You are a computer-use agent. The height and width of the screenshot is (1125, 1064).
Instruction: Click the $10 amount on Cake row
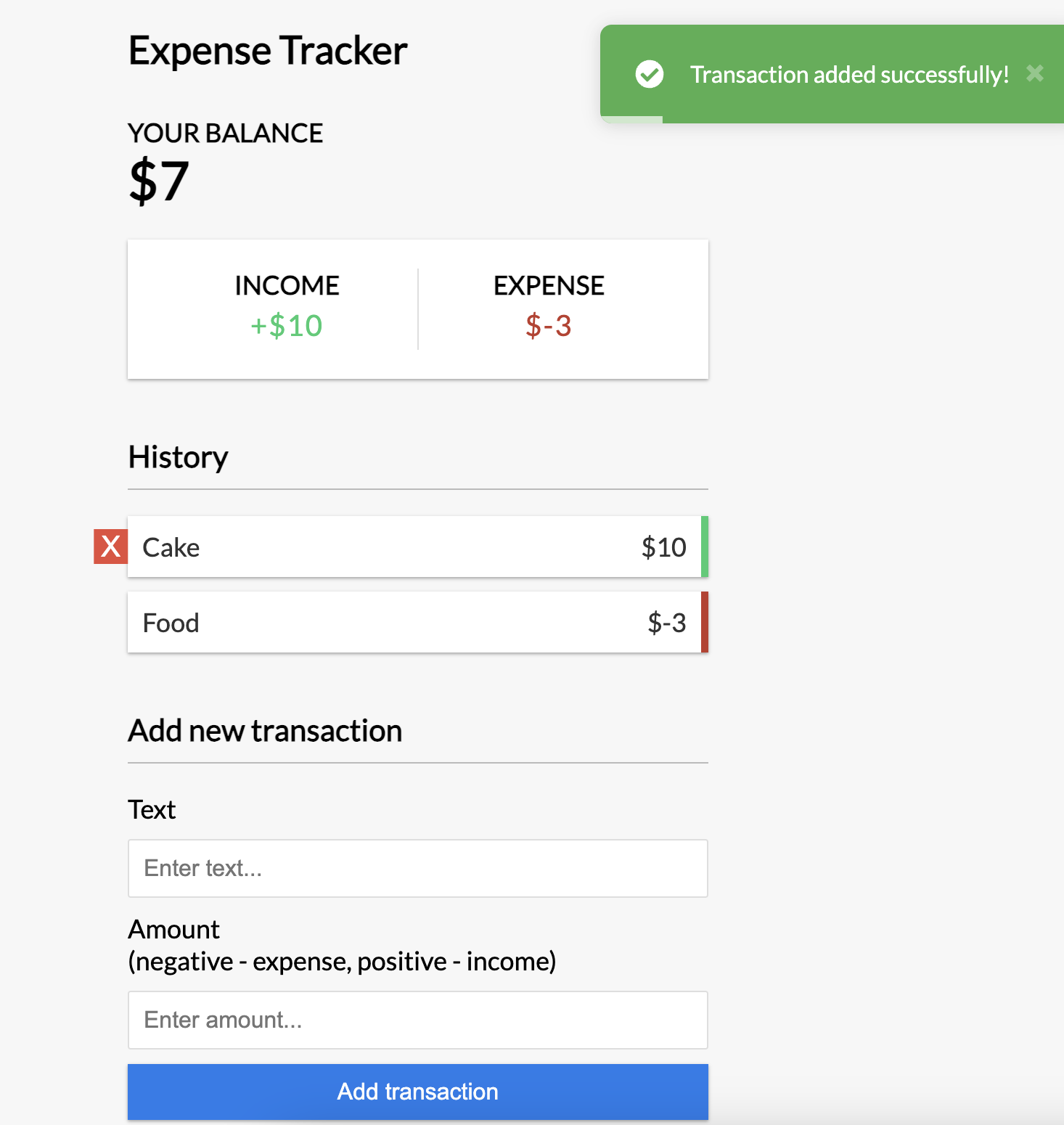click(663, 547)
